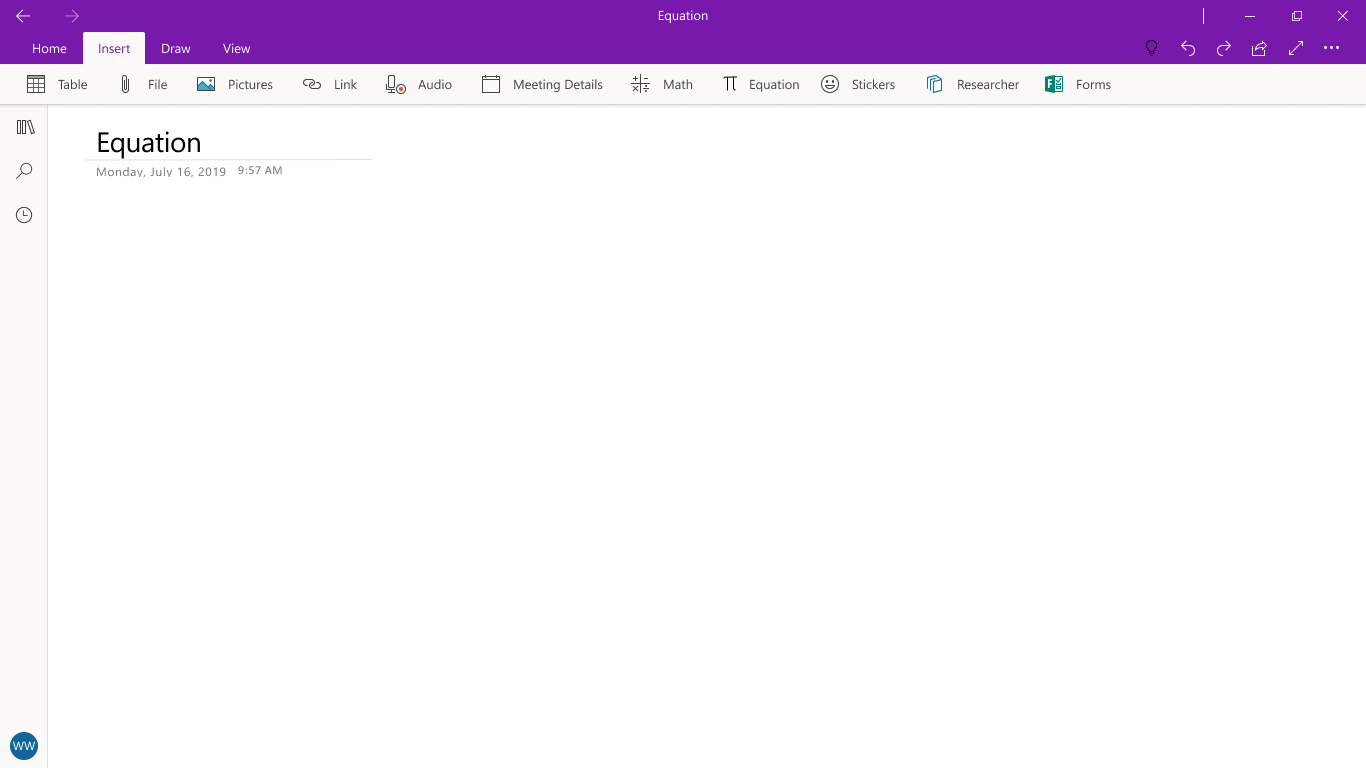Insert a Forms quiz

[x=1078, y=85]
